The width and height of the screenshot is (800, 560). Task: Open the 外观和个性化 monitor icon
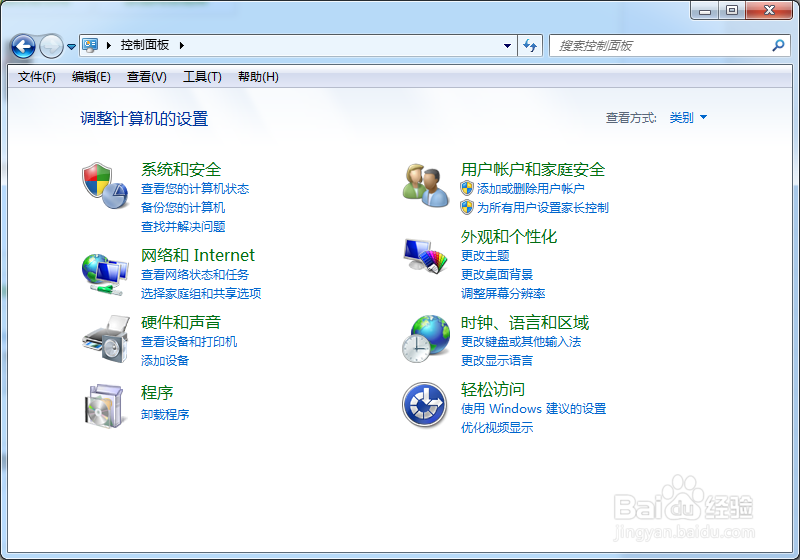coord(426,256)
